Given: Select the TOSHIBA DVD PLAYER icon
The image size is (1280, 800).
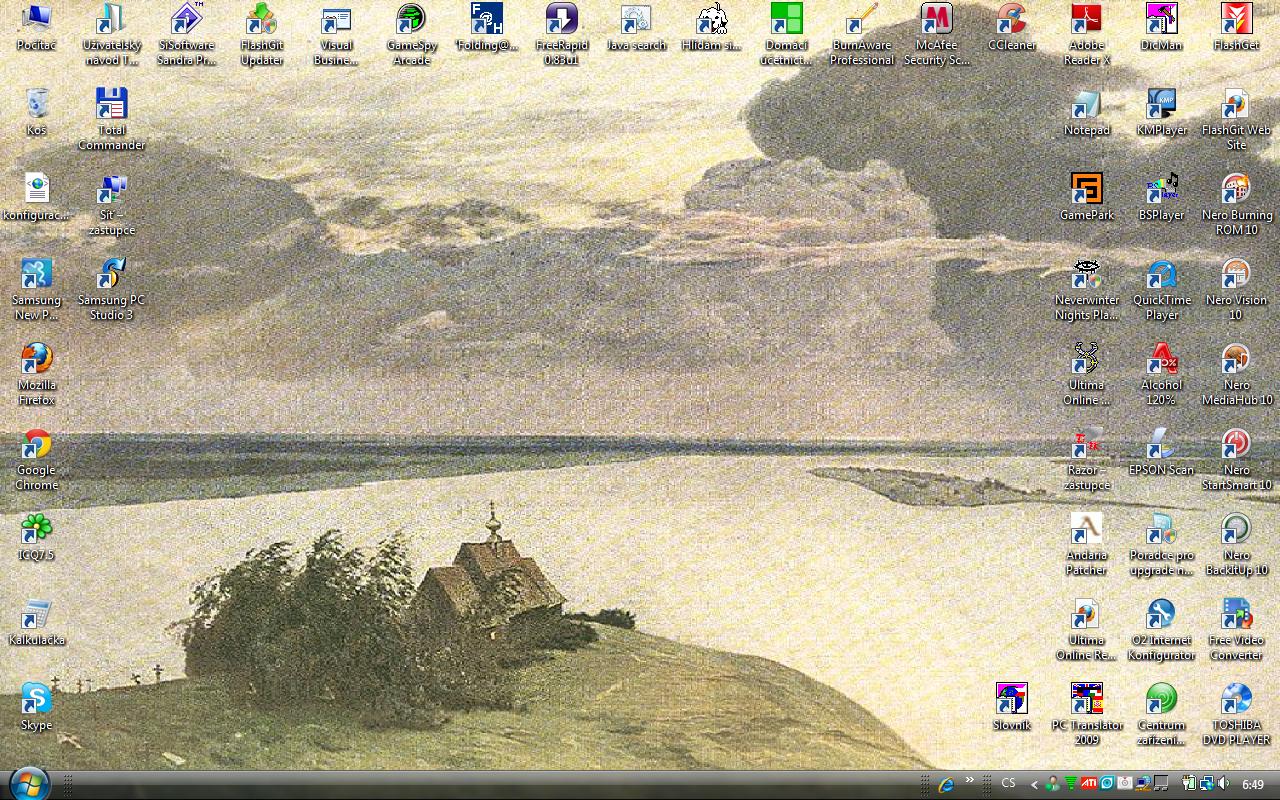Looking at the screenshot, I should pyautogui.click(x=1236, y=699).
